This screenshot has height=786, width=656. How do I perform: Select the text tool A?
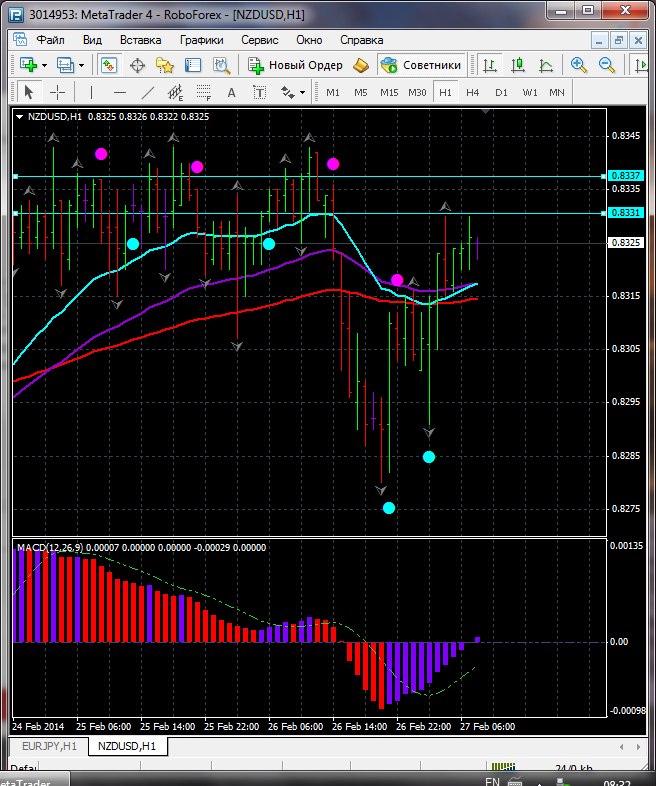(232, 93)
